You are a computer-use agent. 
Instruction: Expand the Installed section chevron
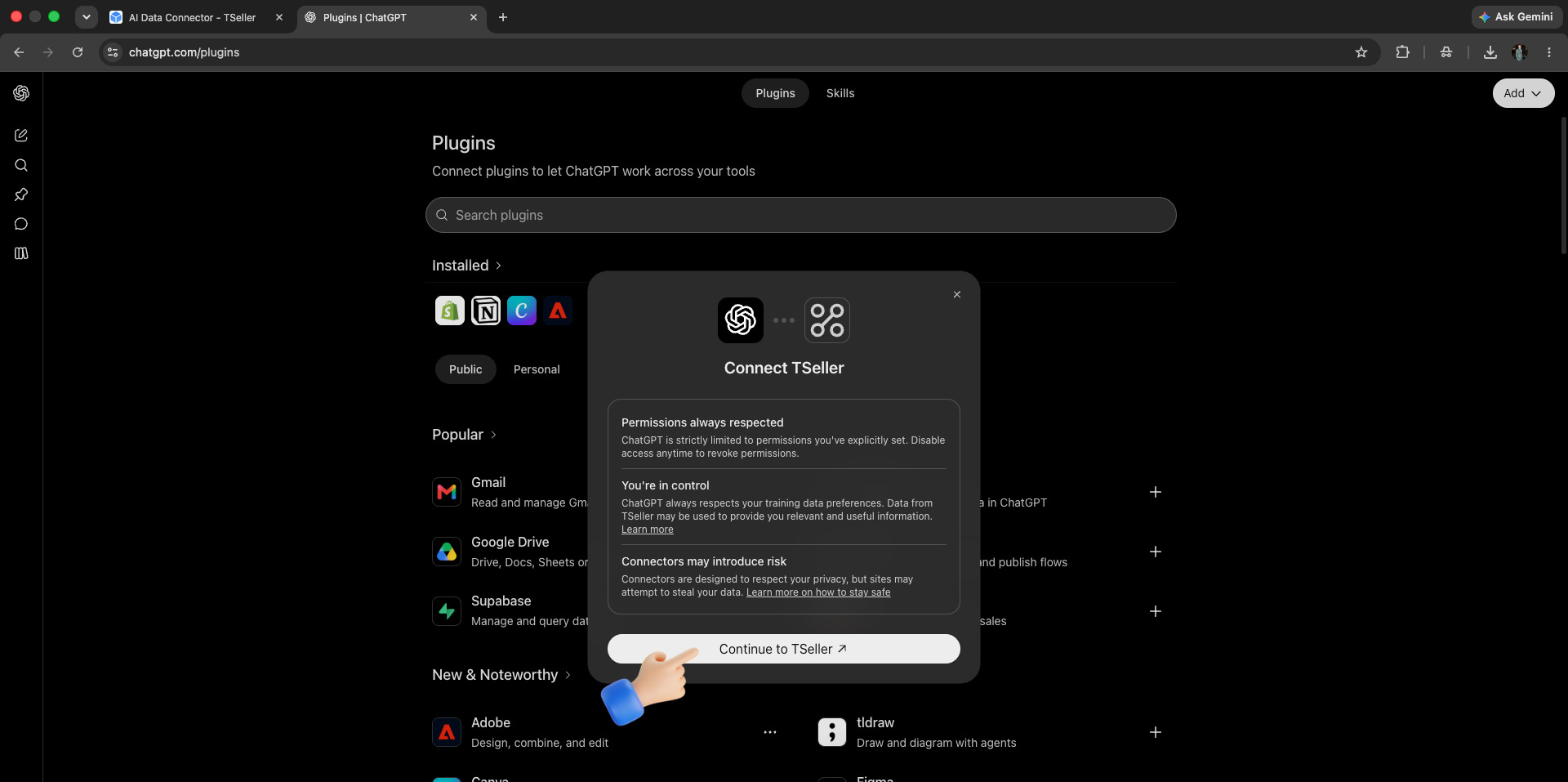tap(498, 266)
